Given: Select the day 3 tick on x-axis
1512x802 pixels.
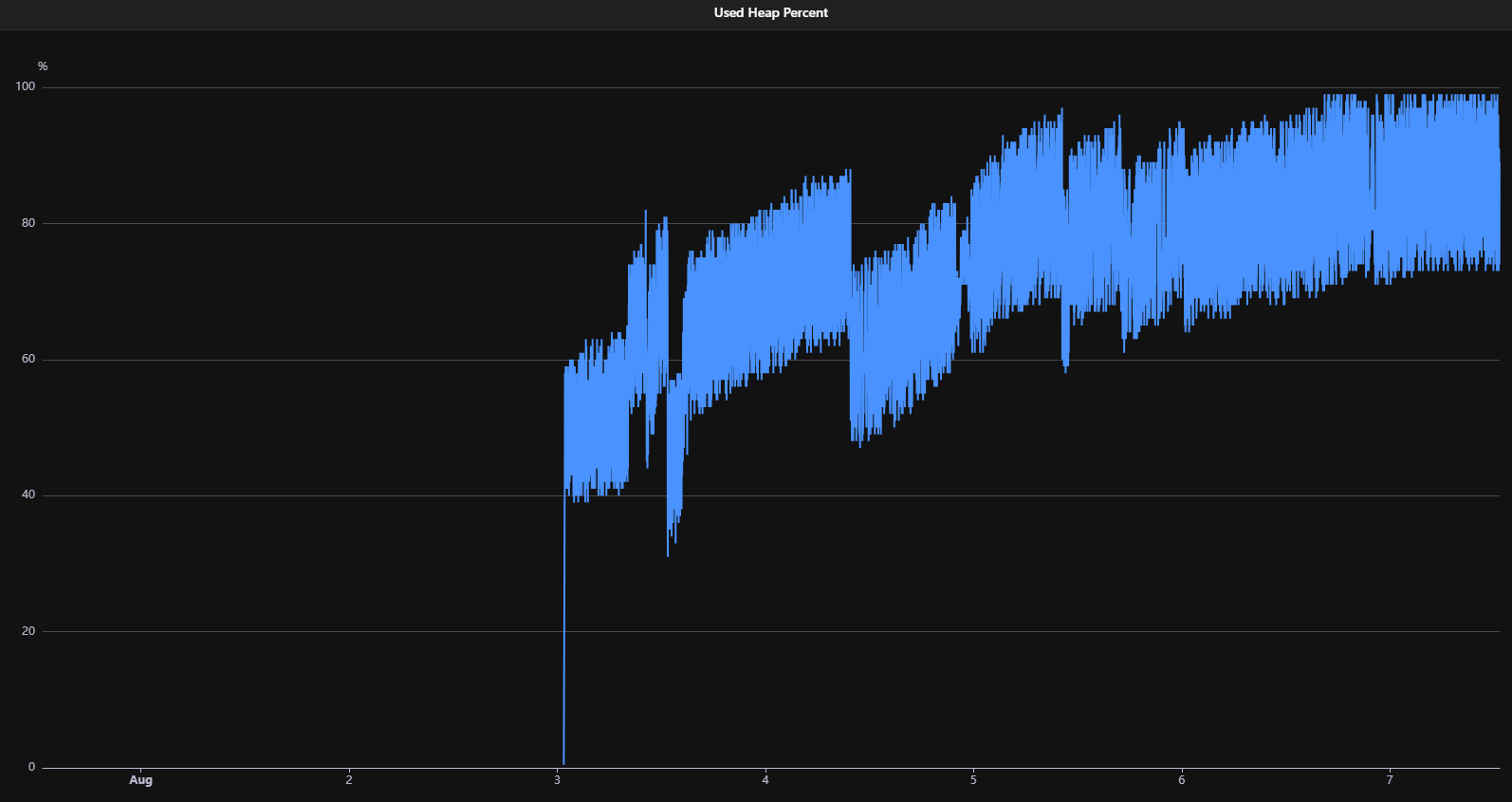Looking at the screenshot, I should tap(557, 780).
